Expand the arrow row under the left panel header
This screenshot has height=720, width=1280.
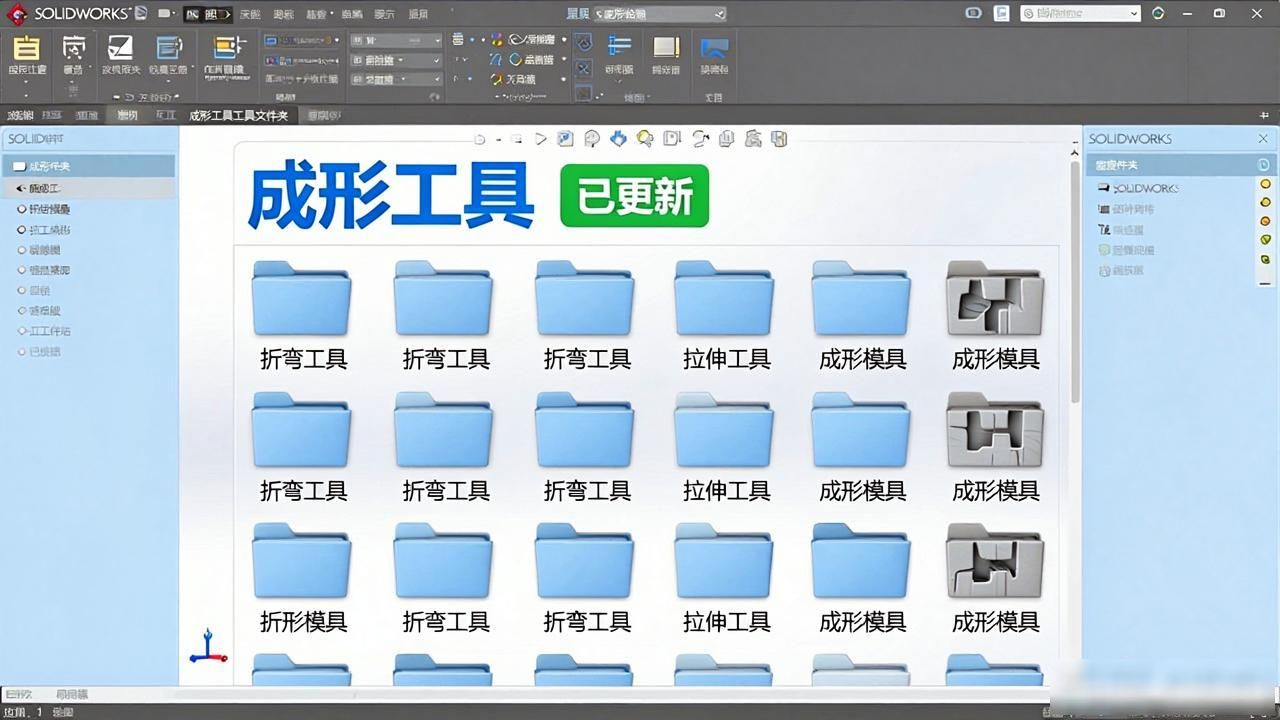[88, 188]
